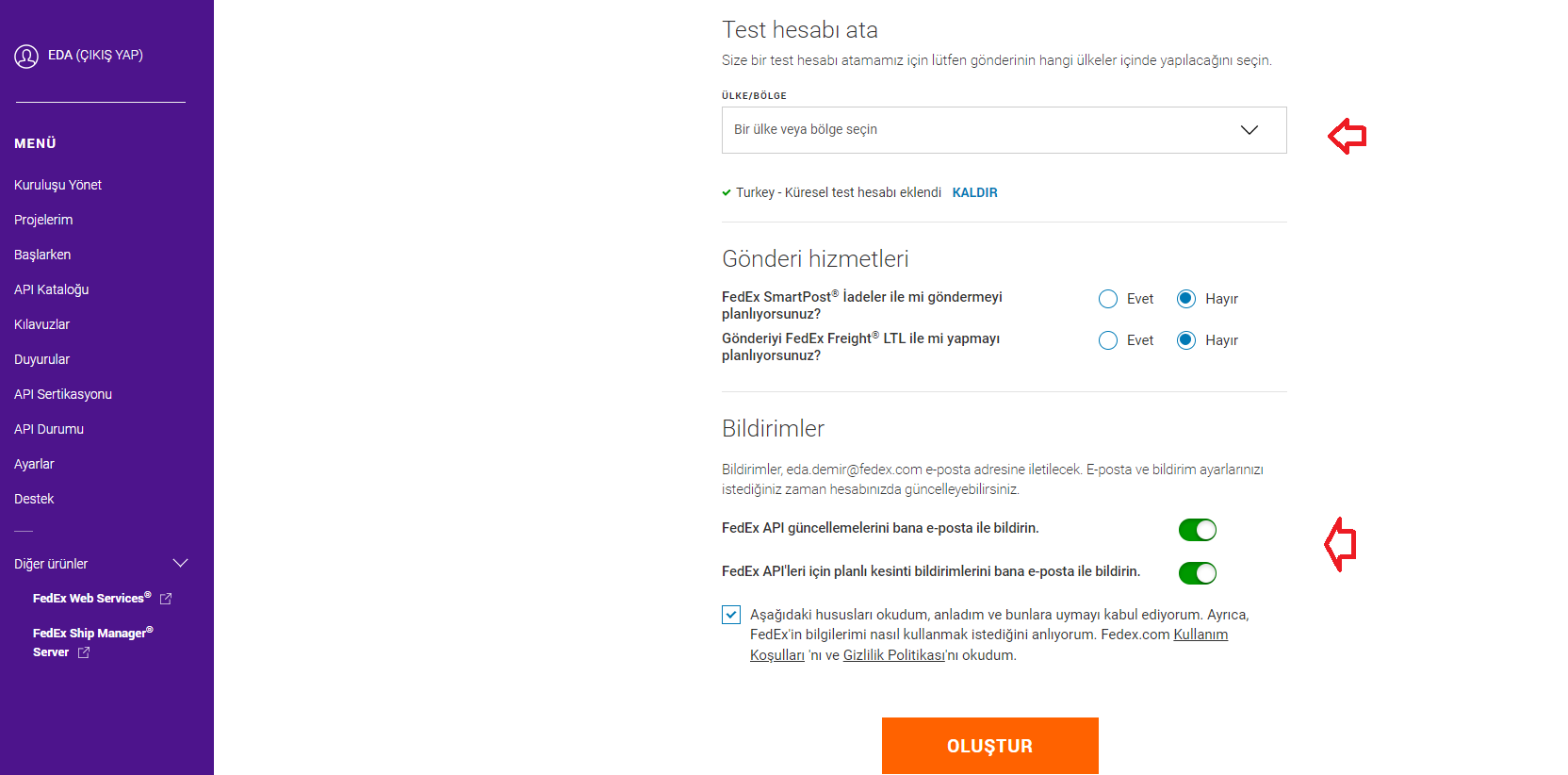This screenshot has height=775, width=1568.
Task: Select Hayır for FedEx Freight LTL
Action: 1186,340
